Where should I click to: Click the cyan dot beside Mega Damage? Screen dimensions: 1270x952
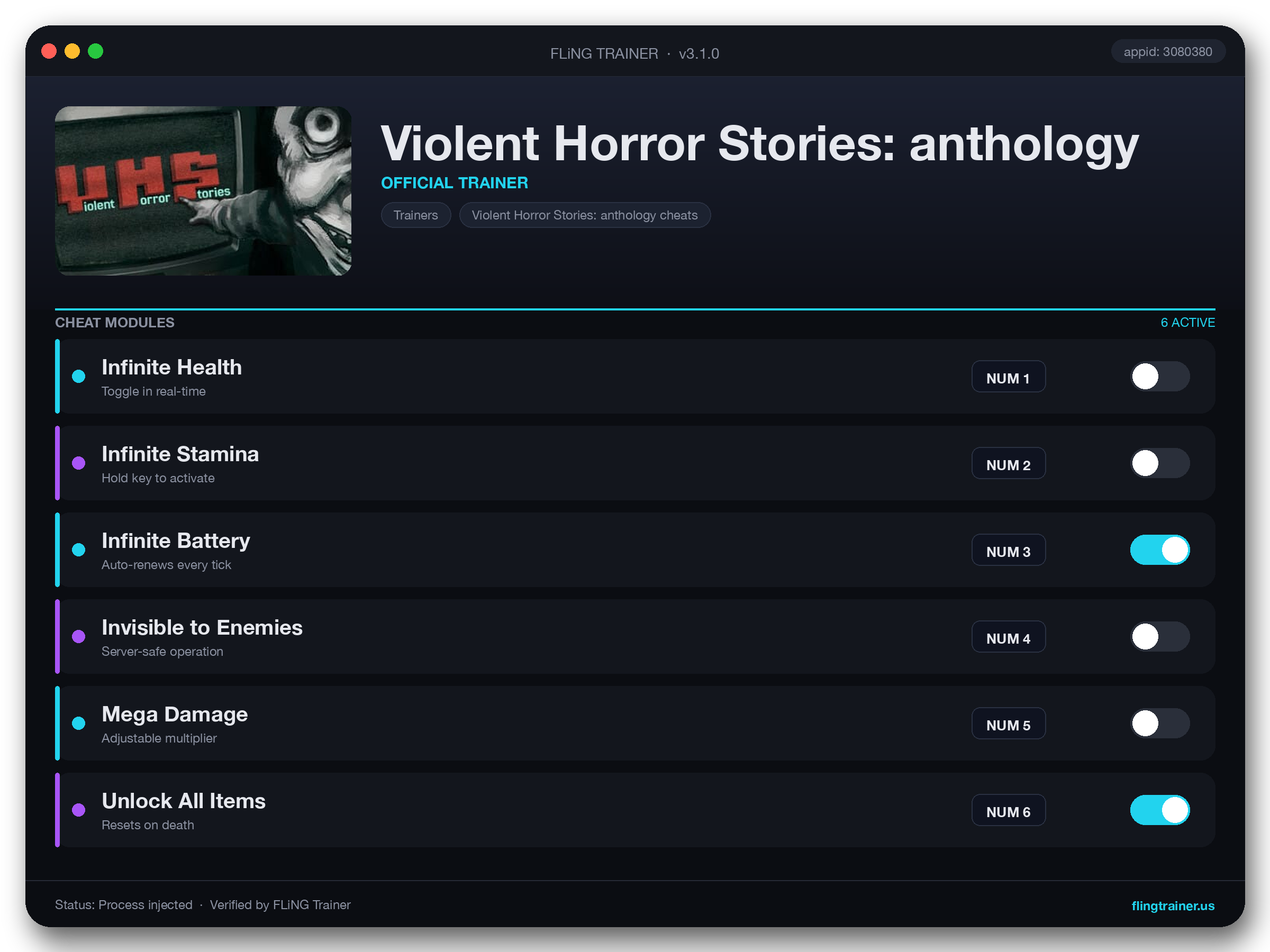click(79, 723)
